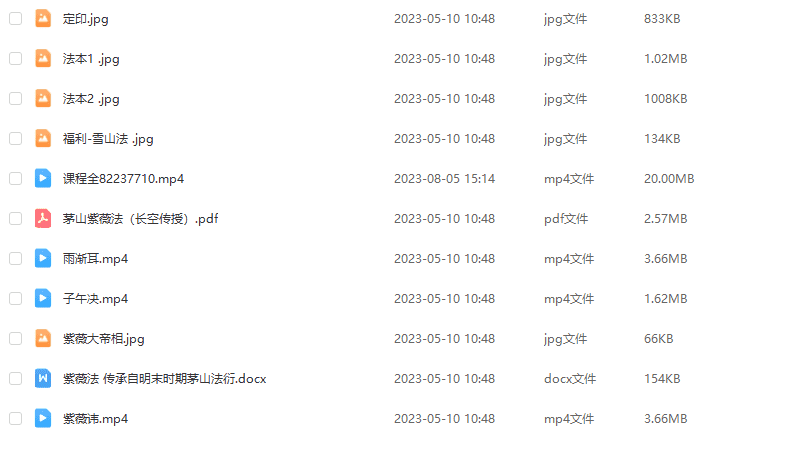The height and width of the screenshot is (454, 787).
Task: Click the video icon for 紫薇讳.mp4
Action: pyautogui.click(x=43, y=419)
